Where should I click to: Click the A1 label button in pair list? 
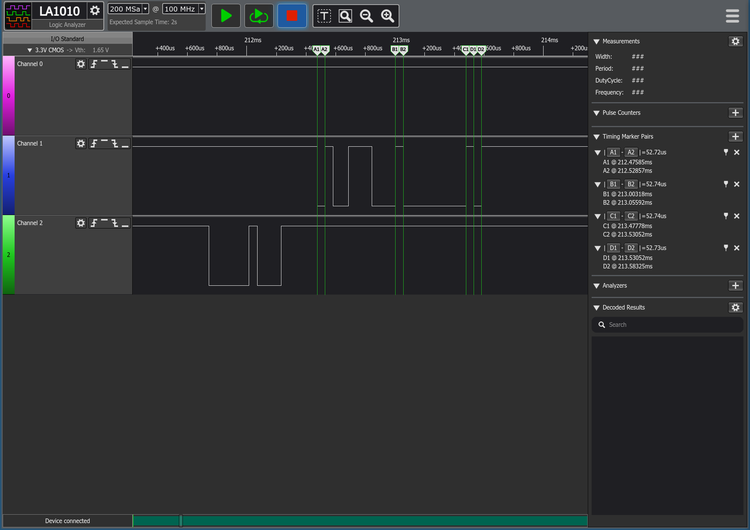coord(613,153)
